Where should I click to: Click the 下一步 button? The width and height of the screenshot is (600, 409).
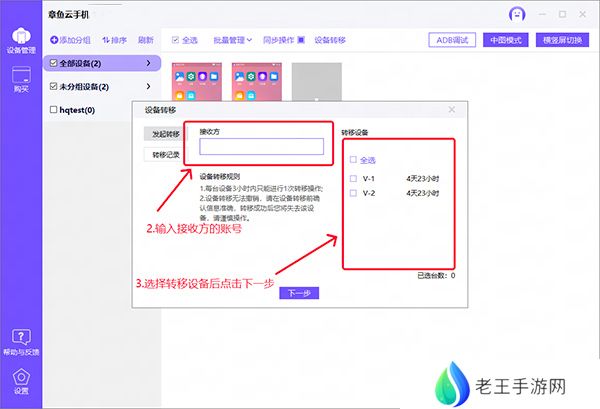tap(299, 293)
